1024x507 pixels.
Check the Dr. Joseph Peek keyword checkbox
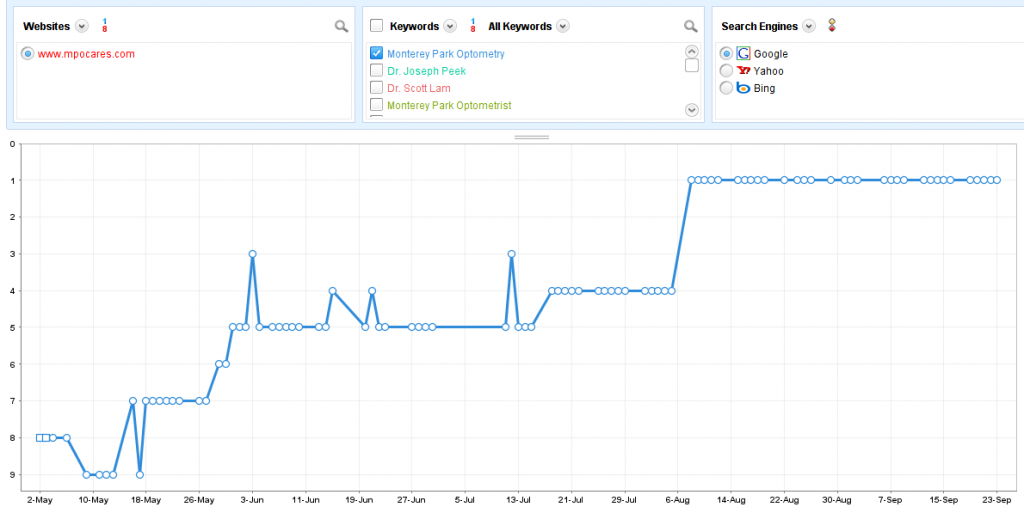(x=376, y=71)
